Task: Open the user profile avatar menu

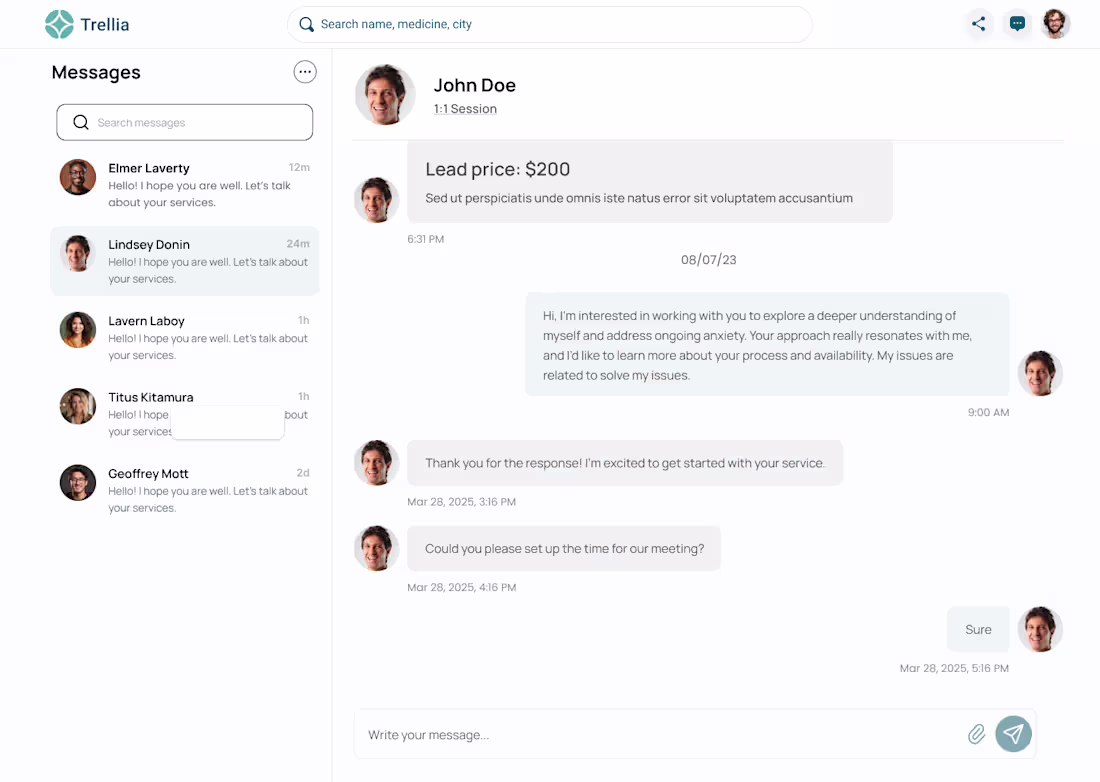Action: point(1055,24)
